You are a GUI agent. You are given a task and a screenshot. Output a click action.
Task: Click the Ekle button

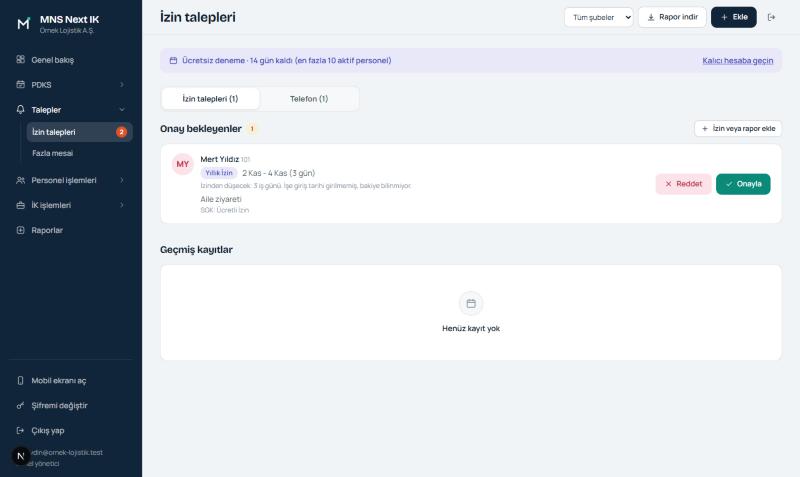click(734, 17)
